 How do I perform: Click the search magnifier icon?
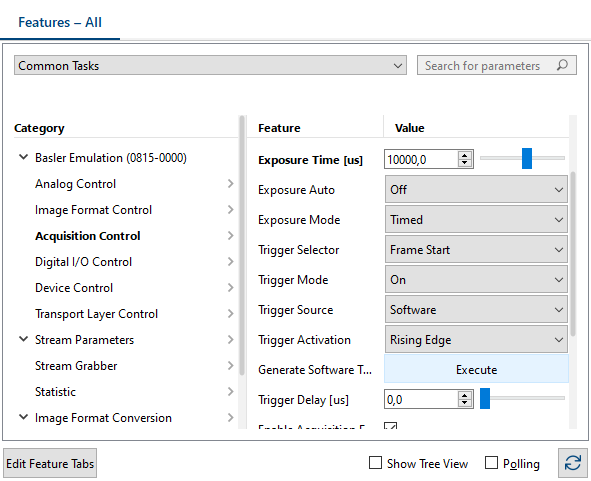tap(562, 65)
